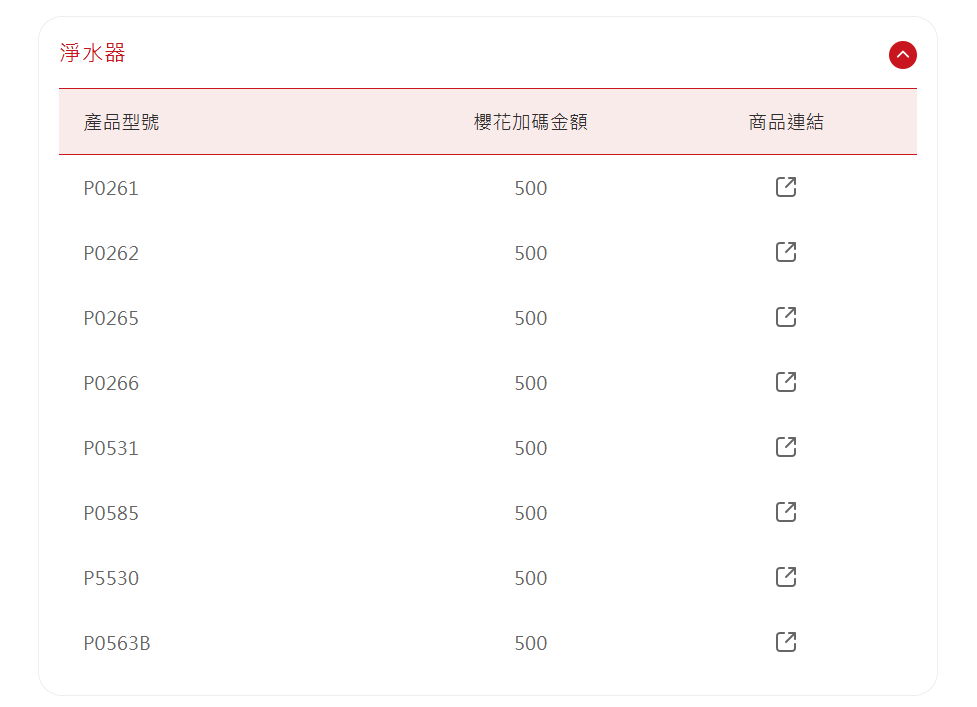Click model number P0266
This screenshot has height=707, width=977.
click(x=111, y=383)
